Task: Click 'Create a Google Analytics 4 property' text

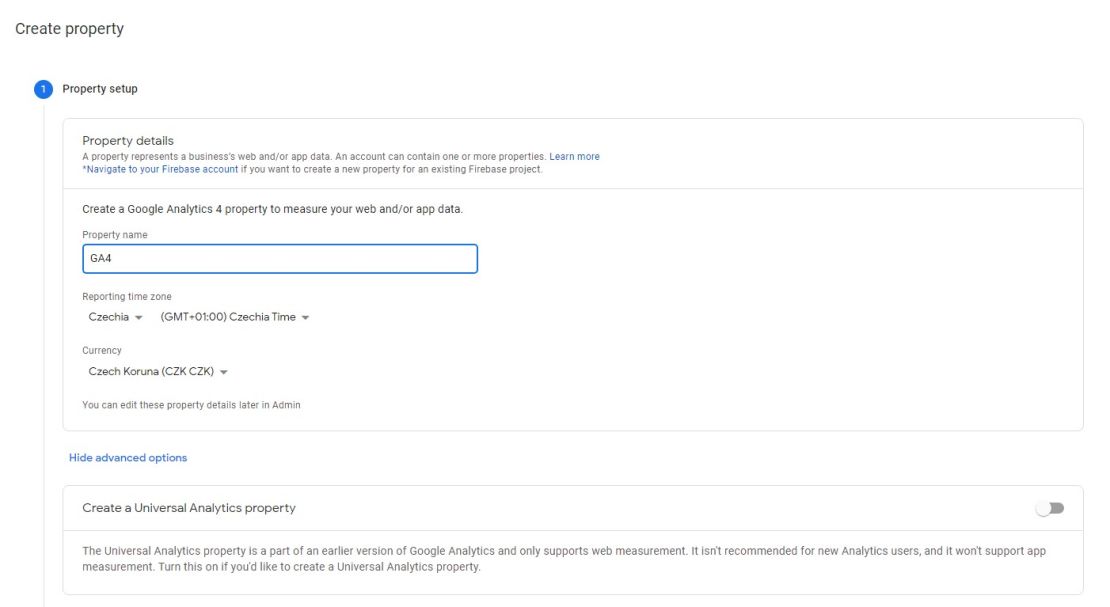Action: 273,209
